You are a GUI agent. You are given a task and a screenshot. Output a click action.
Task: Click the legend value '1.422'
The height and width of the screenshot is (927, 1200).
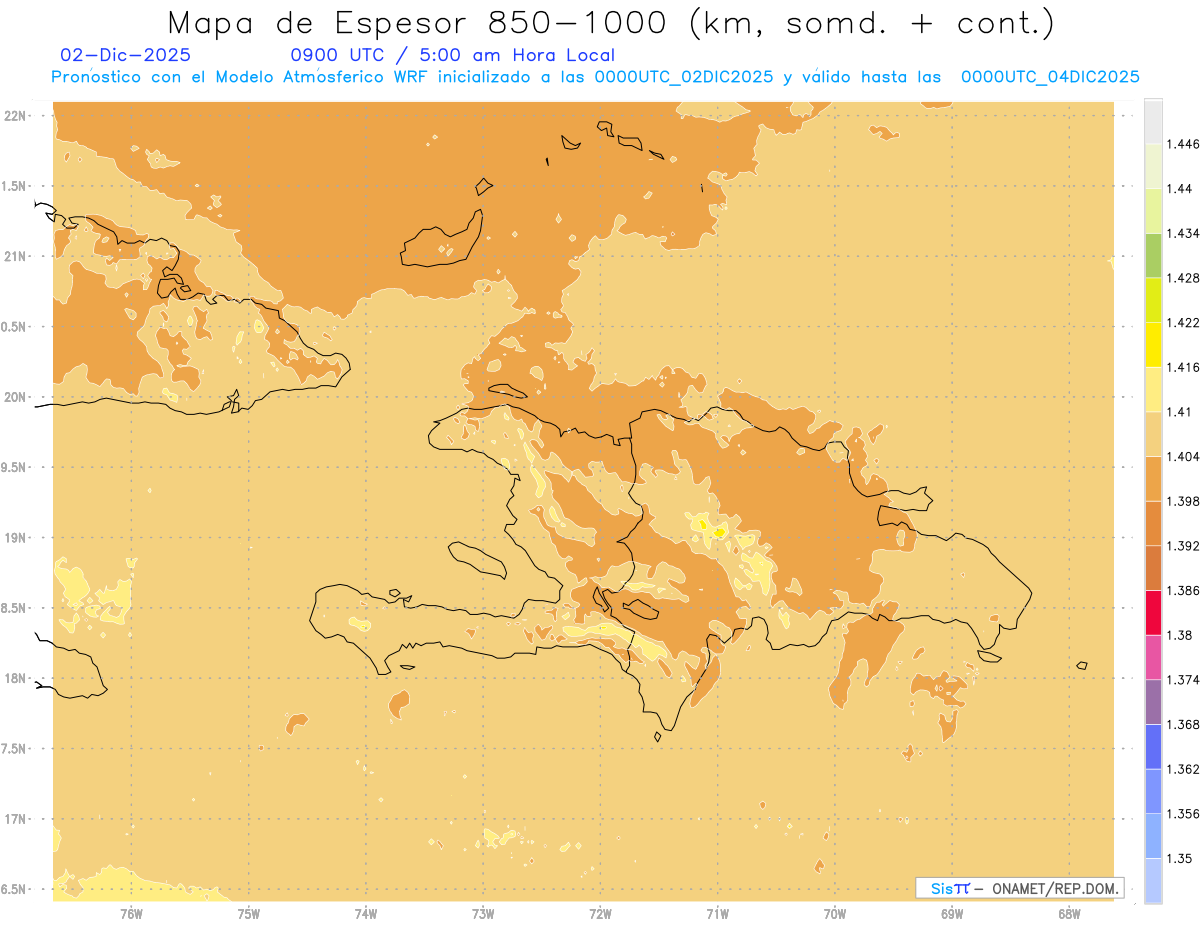pos(1183,322)
